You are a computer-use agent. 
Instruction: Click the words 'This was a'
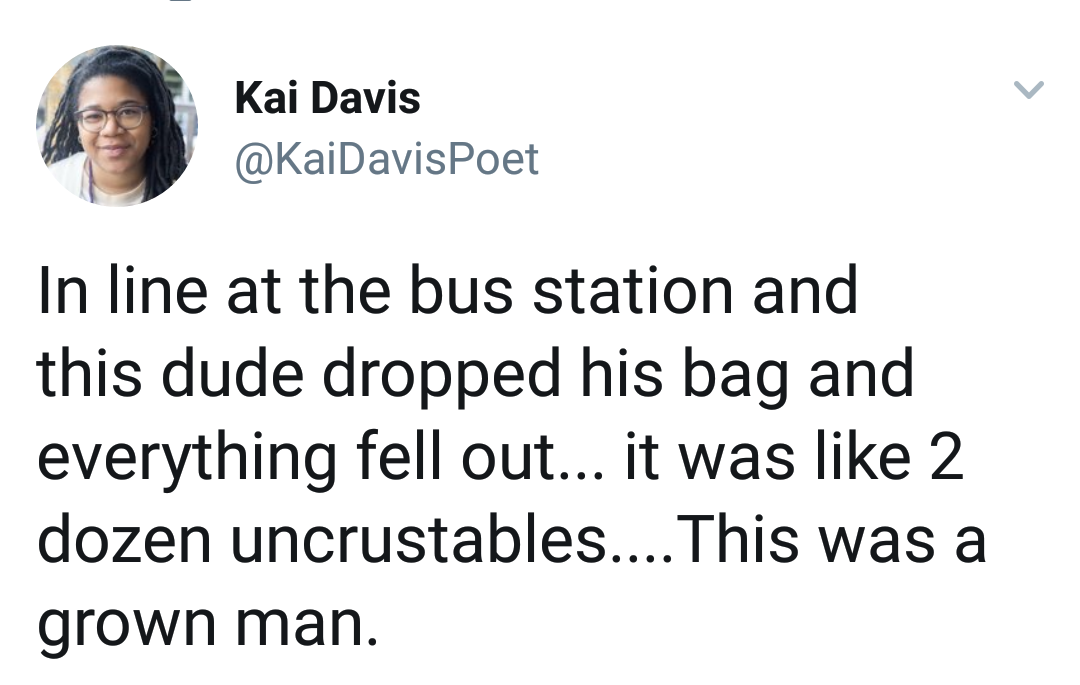point(833,539)
